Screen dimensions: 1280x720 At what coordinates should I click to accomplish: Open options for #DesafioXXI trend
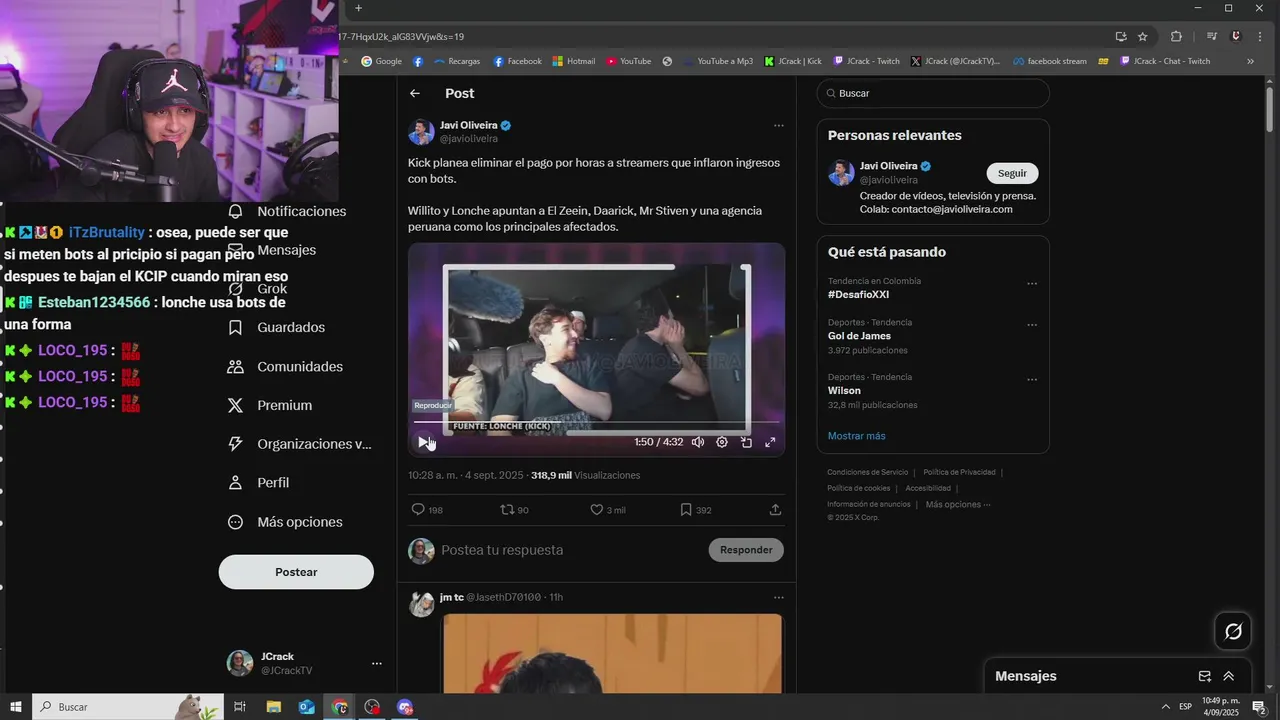(1032, 284)
